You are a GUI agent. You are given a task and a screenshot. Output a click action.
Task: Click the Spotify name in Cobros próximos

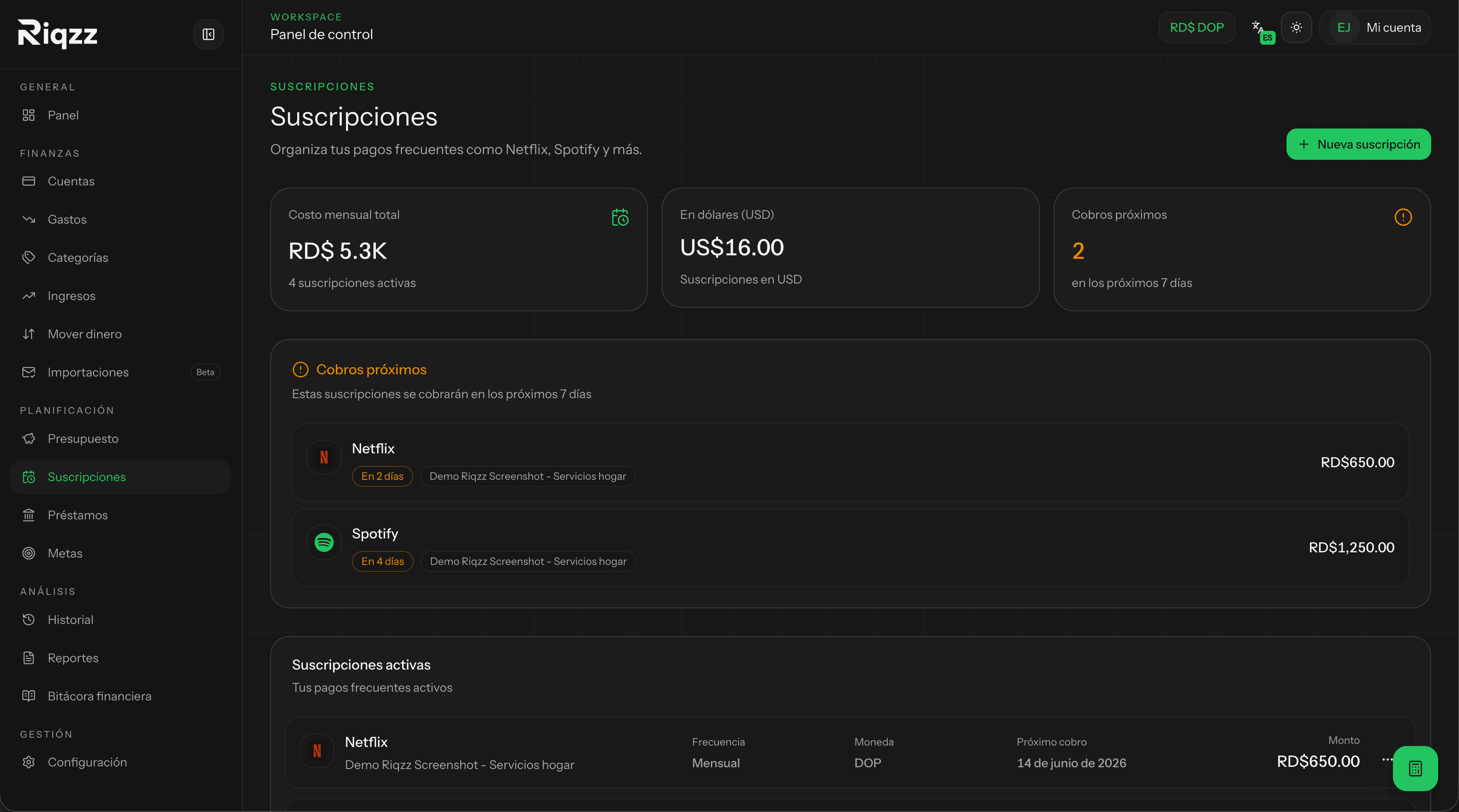(375, 534)
